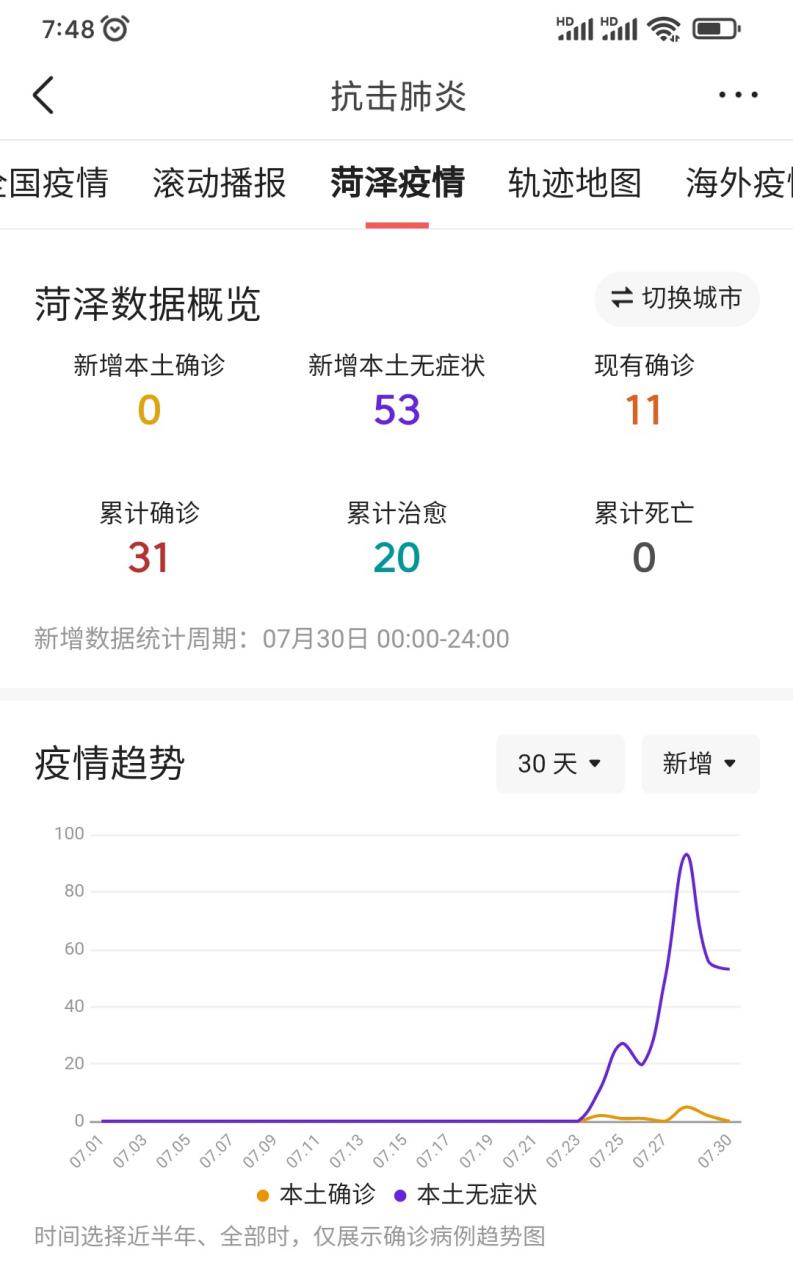
Task: Select the 菏泽疫情 tab
Action: coord(397,183)
